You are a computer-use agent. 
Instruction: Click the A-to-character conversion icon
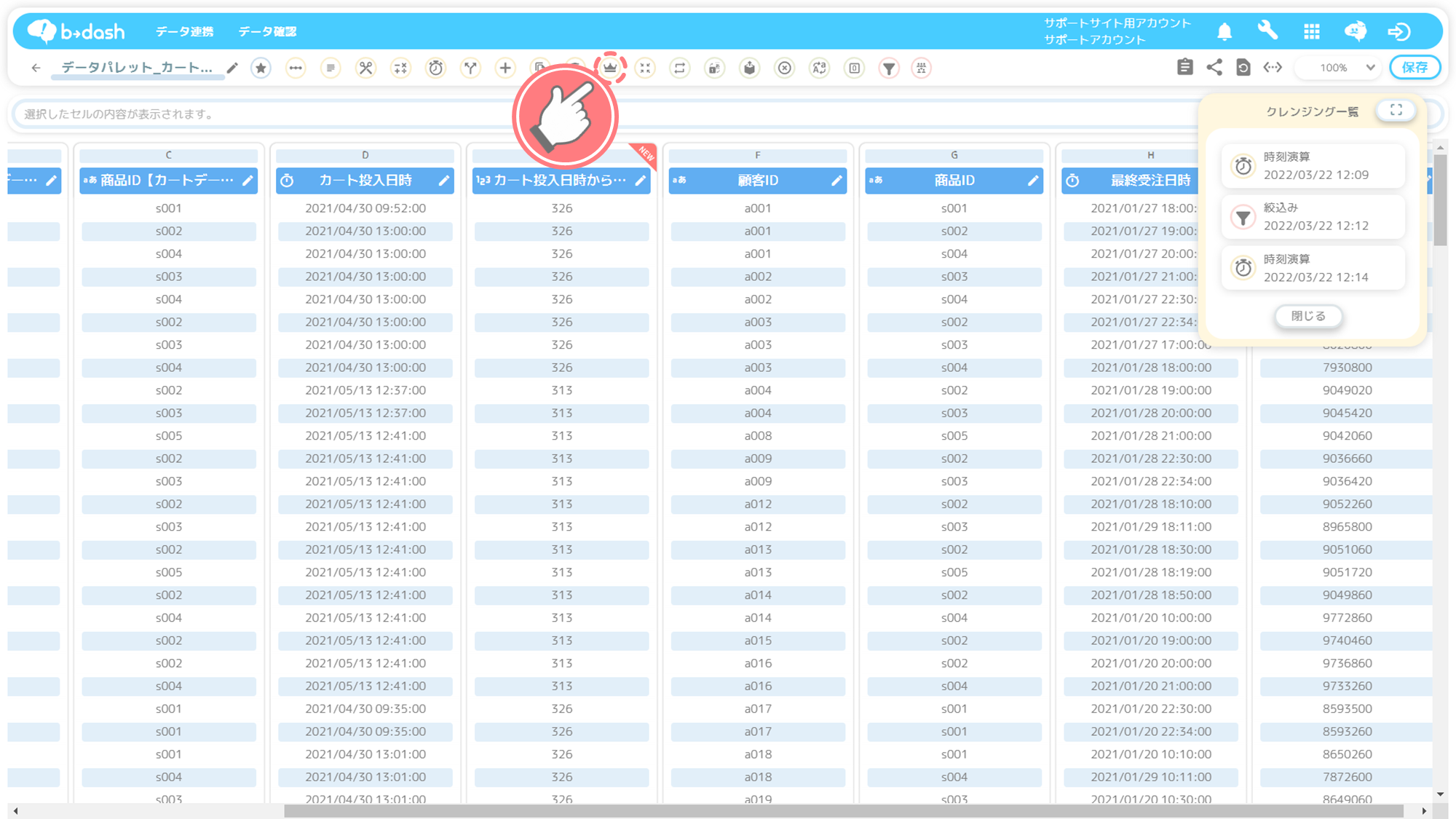point(820,68)
